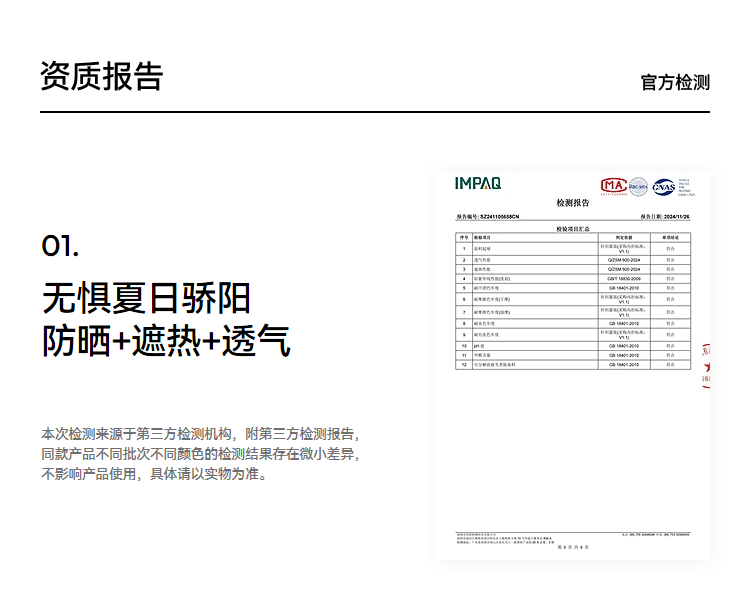
Task: Click the page number footer of the report
Action: (x=573, y=547)
